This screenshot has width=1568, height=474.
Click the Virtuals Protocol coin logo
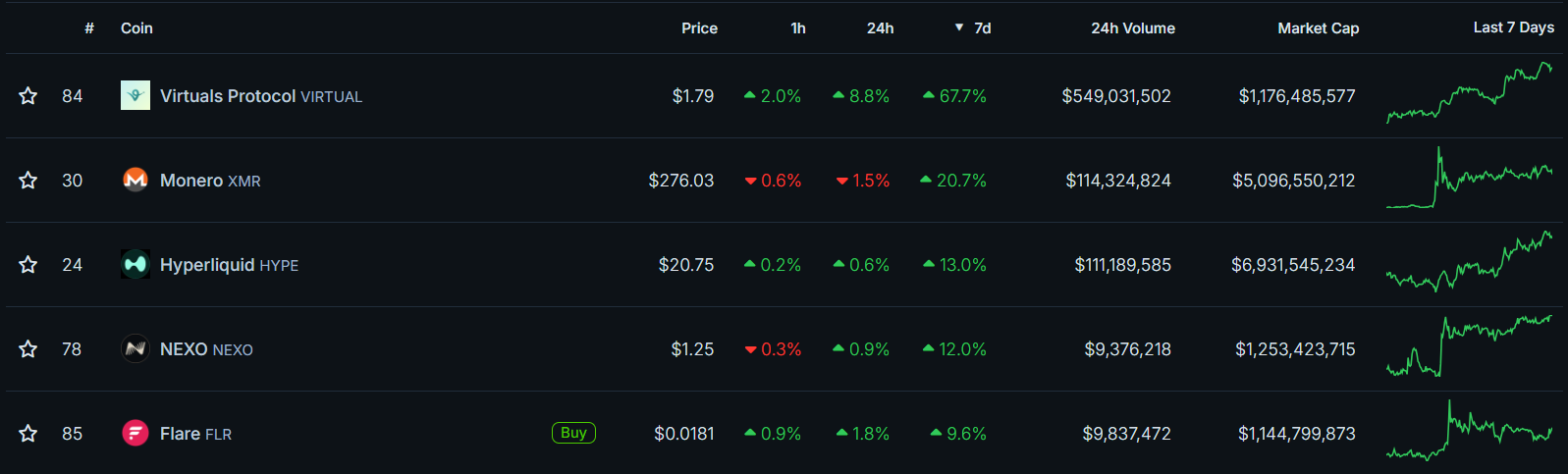tap(135, 95)
